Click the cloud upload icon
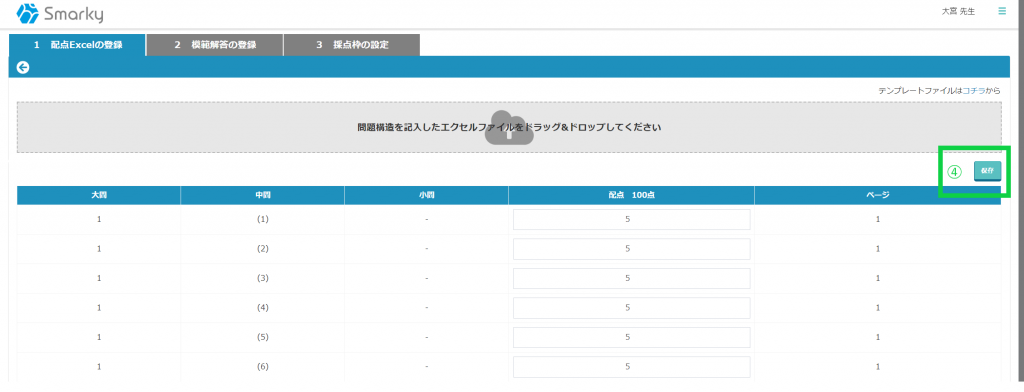1024x392 pixels. 509,127
